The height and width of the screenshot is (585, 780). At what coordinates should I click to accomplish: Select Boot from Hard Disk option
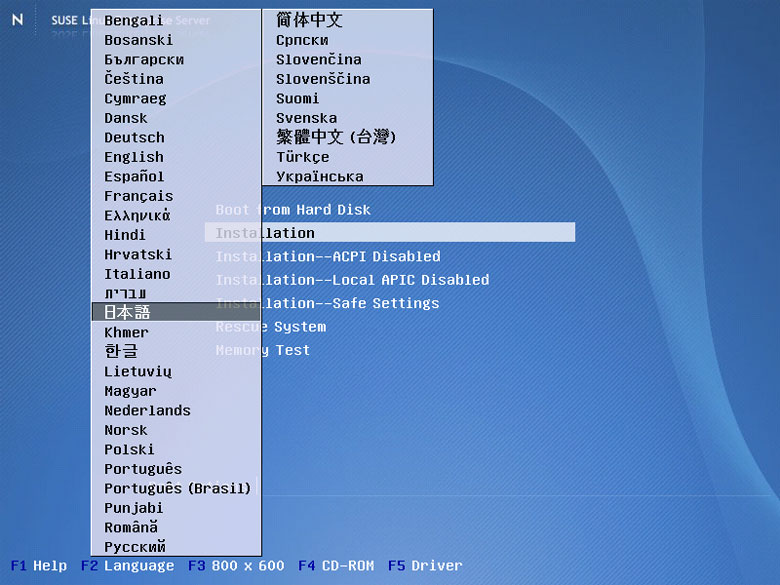(x=293, y=209)
